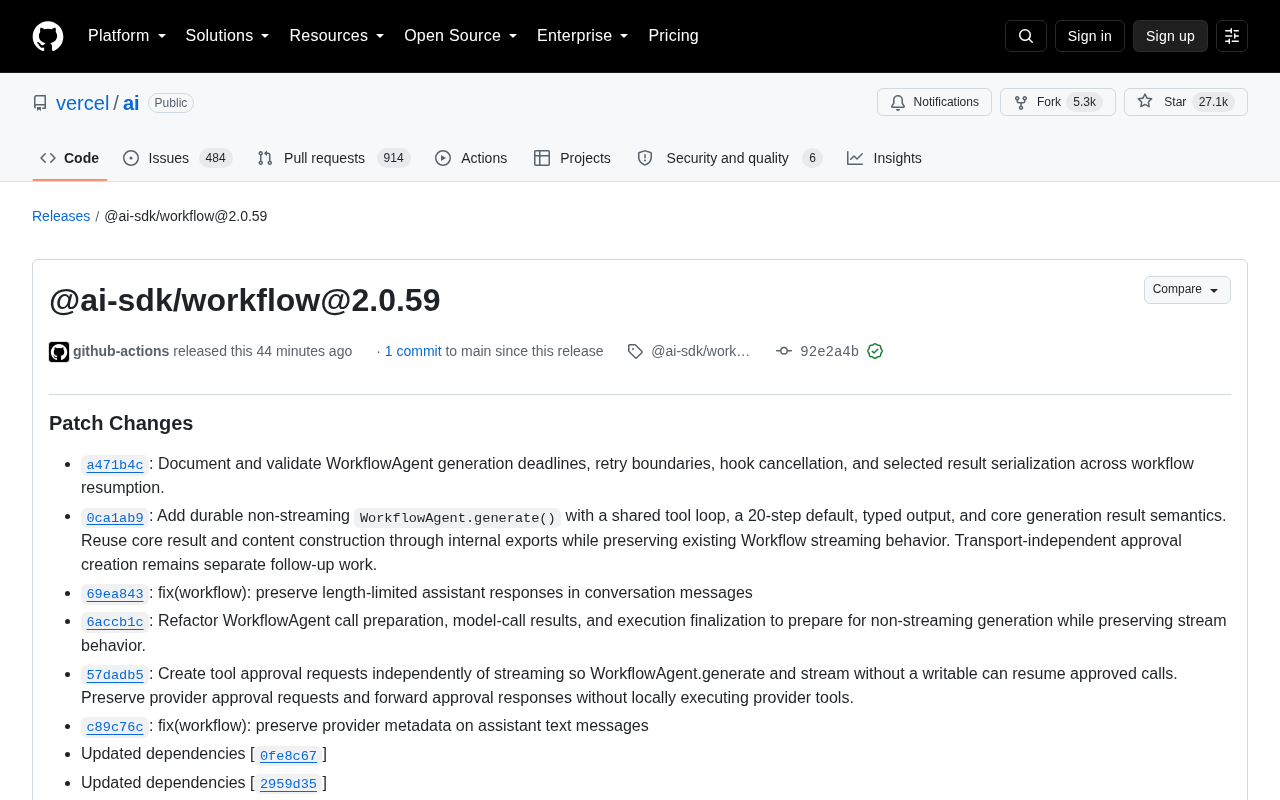Open commit 0ca1ab9
Image resolution: width=1280 pixels, height=800 pixels.
115,518
